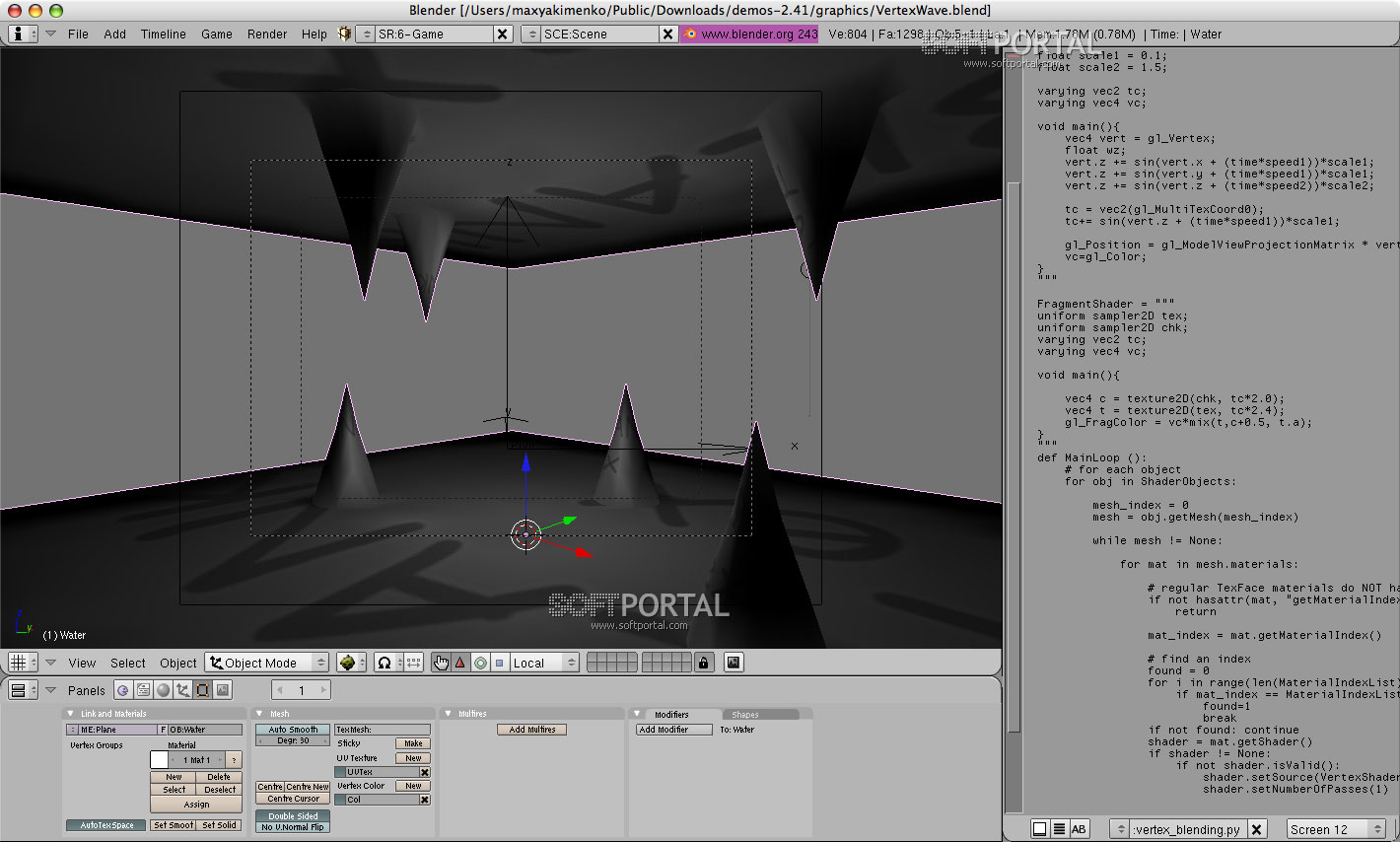Delete the SCE:Scene entry with X
This screenshot has height=842, width=1400.
(667, 34)
